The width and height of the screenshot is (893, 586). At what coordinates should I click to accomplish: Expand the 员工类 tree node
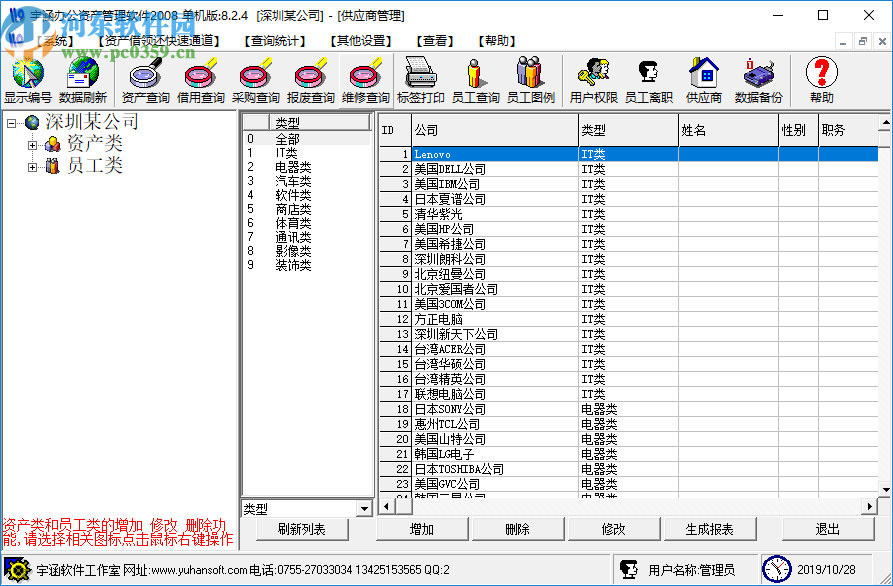[x=33, y=166]
